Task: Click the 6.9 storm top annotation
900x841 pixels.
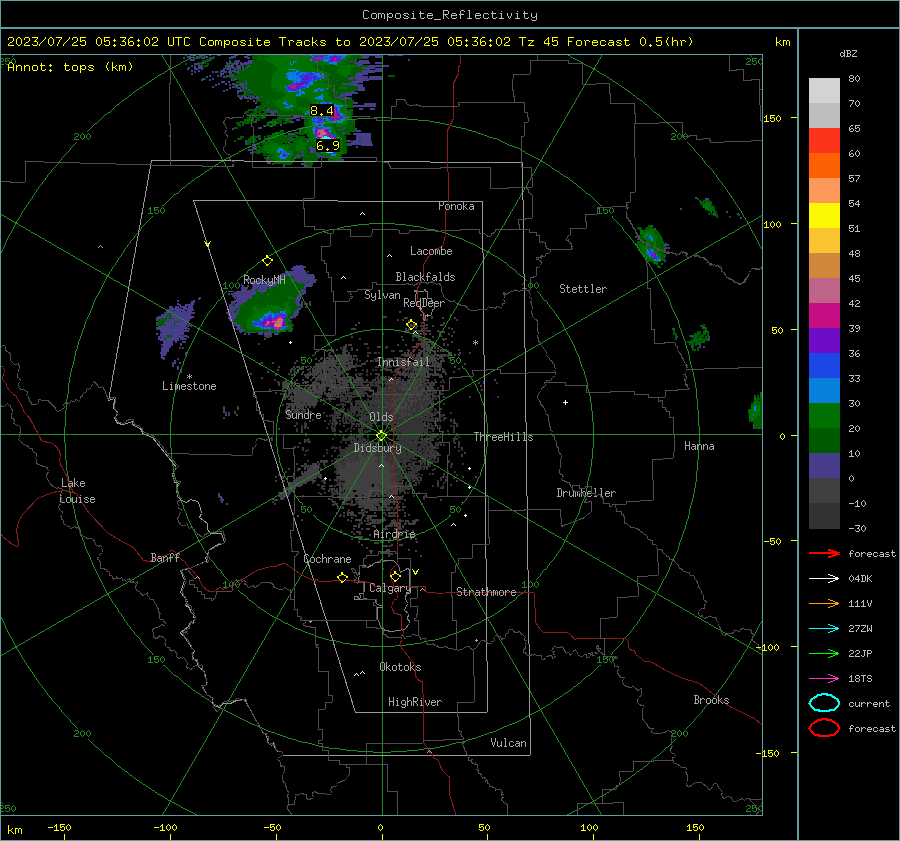Action: click(x=328, y=146)
